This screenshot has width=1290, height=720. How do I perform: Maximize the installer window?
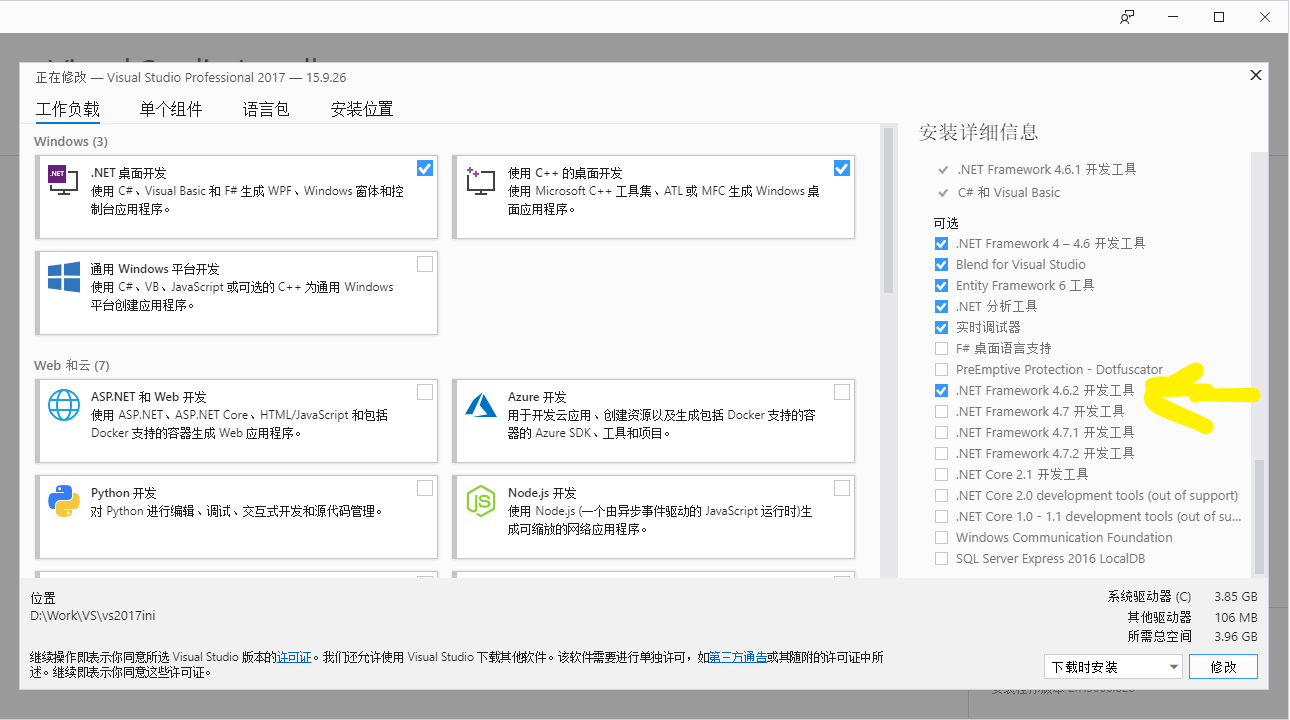1219,17
